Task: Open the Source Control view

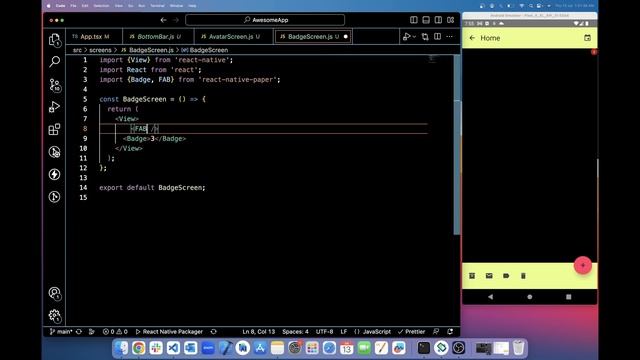Action: coord(54,85)
